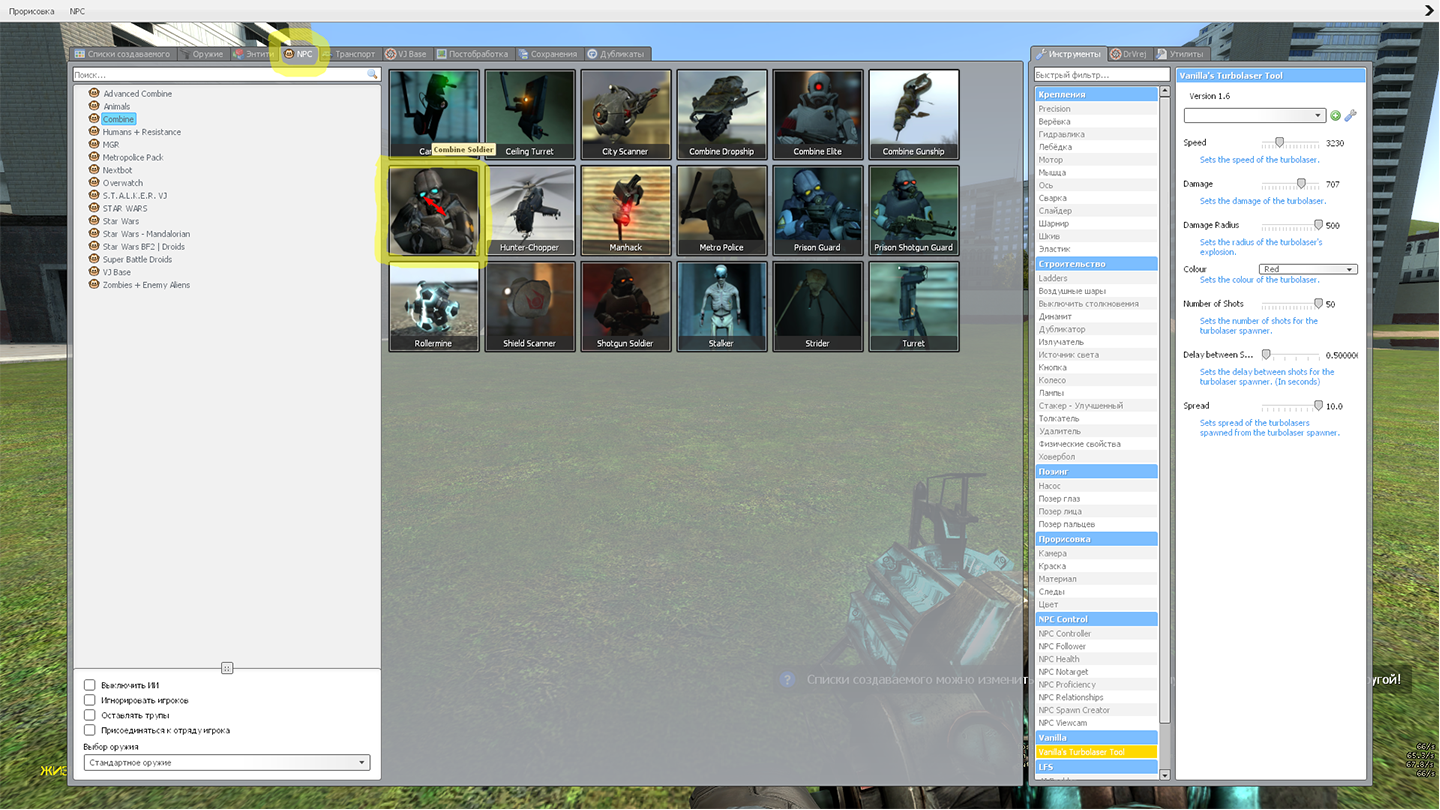The image size is (1440, 810).
Task: Select the Дубликатор tool
Action: [x=1096, y=329]
